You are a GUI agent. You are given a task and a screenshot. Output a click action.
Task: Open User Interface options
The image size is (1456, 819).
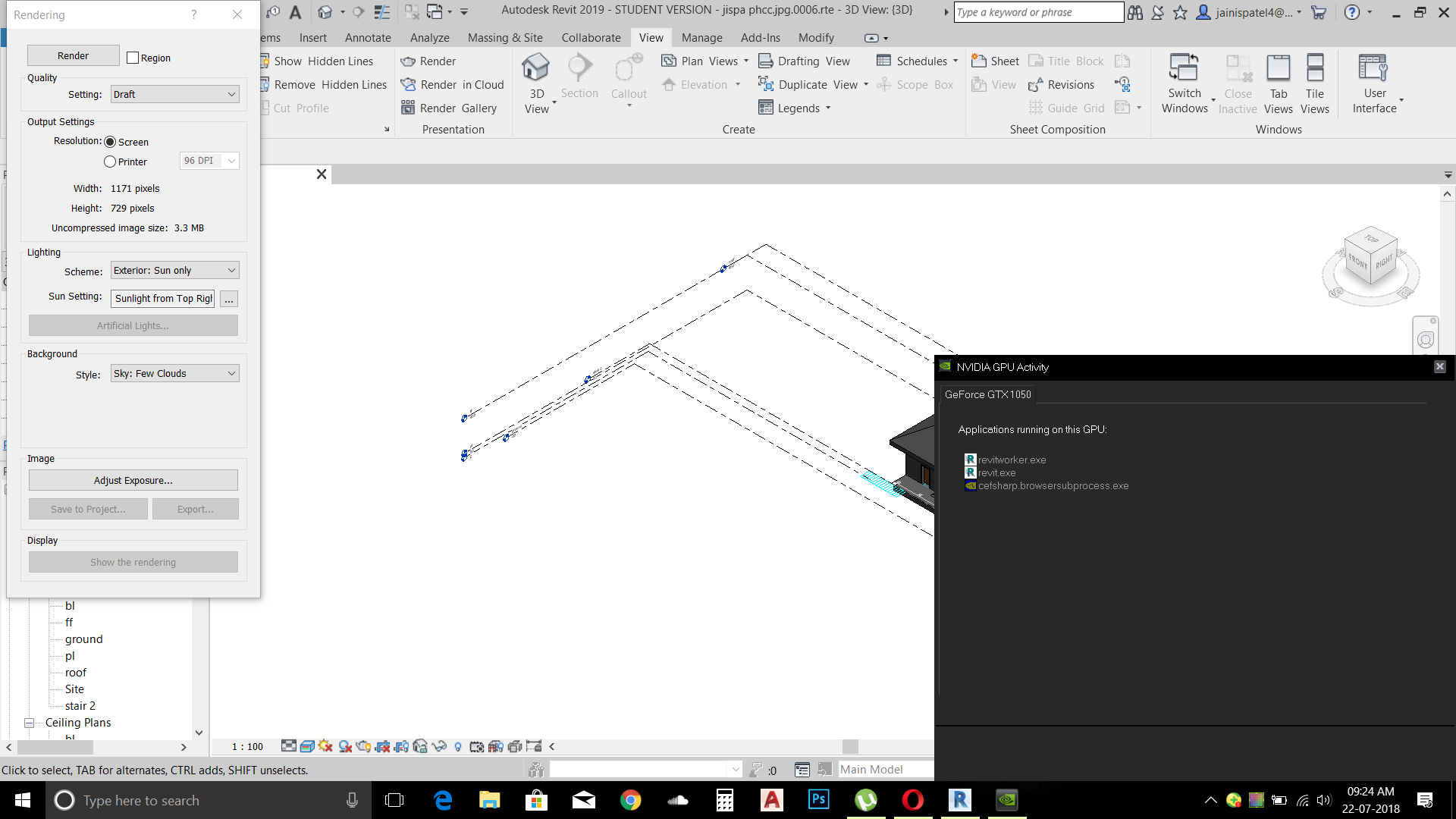(x=1375, y=83)
